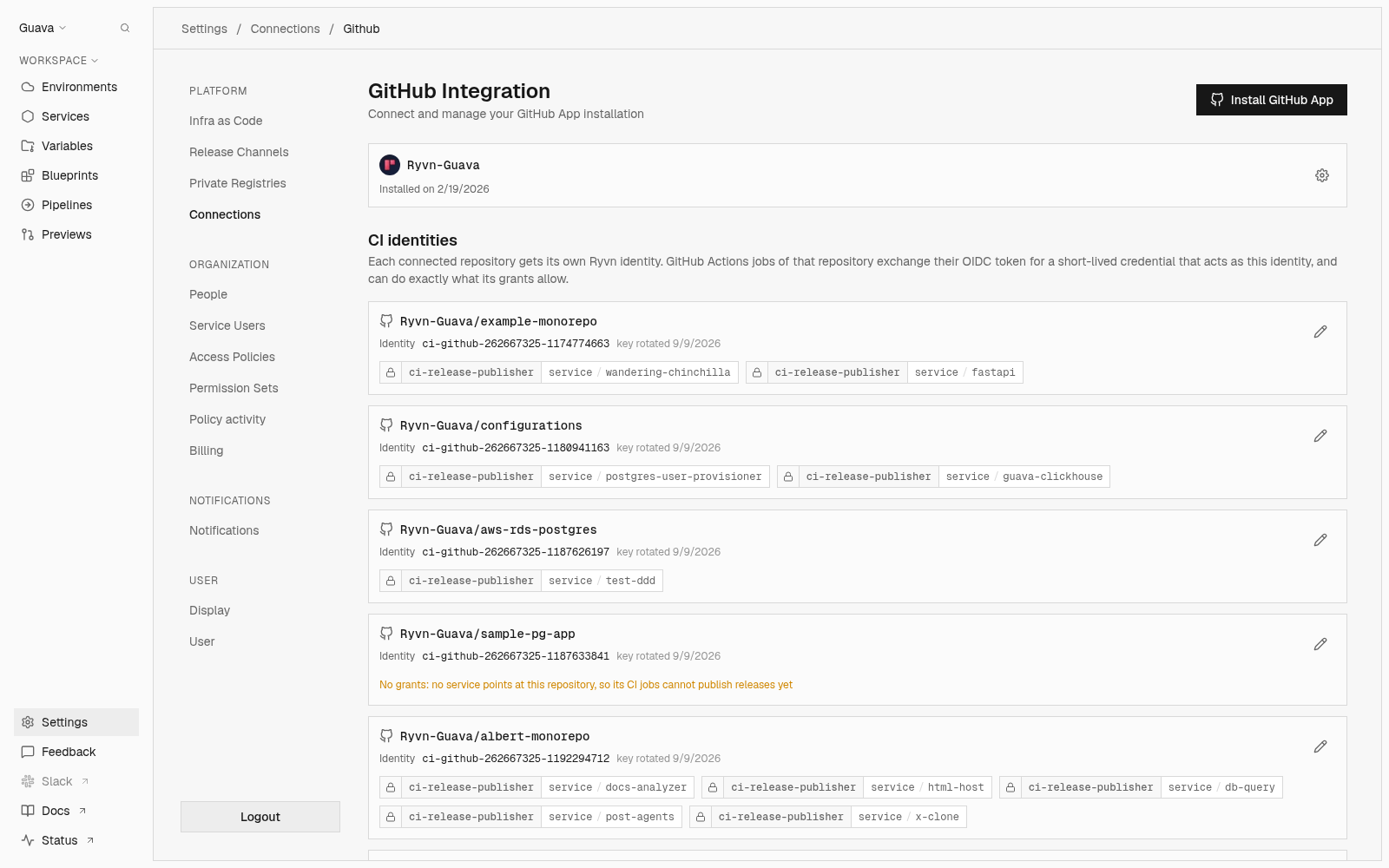Click the lock icon on postgres-user-provisioner grant
1389x868 pixels.
[391, 477]
